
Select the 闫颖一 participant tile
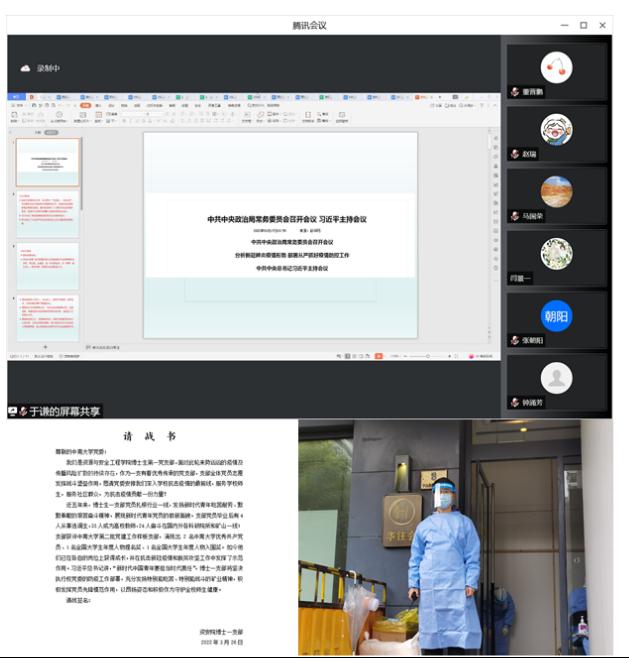tap(556, 258)
